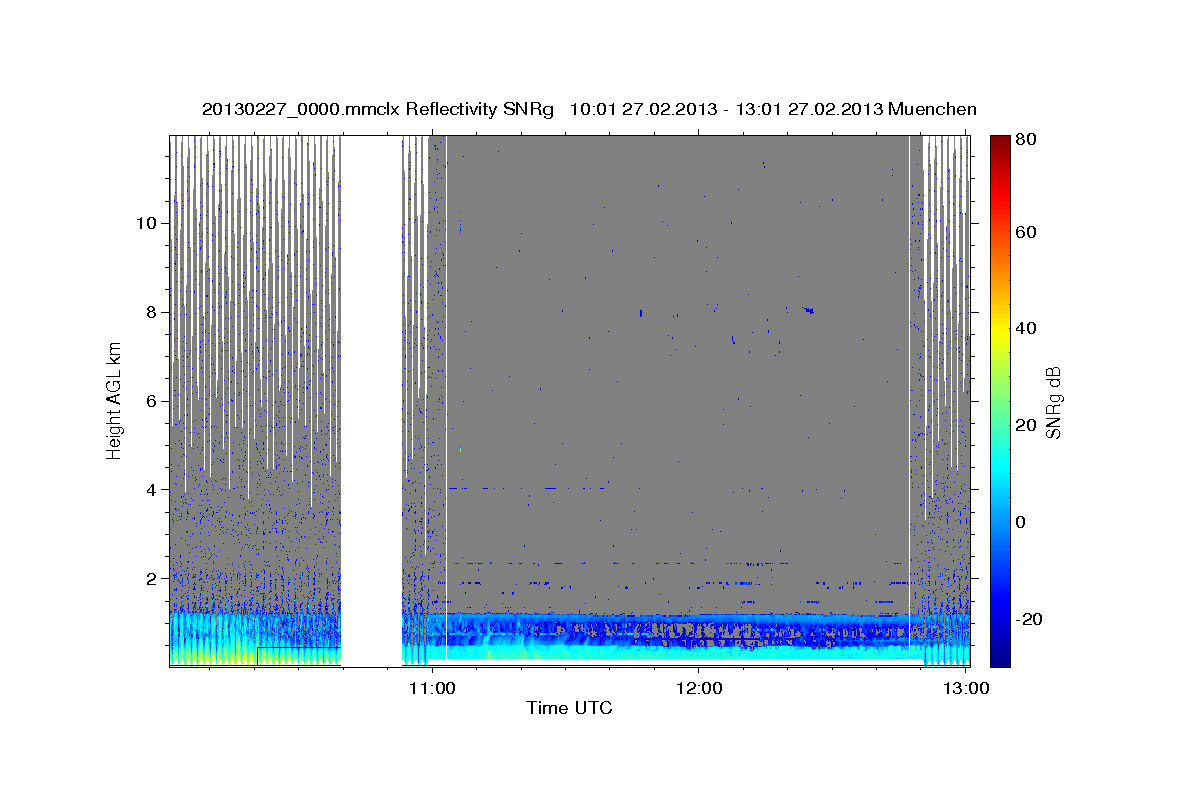Click the 4 km height tick label

[151, 490]
